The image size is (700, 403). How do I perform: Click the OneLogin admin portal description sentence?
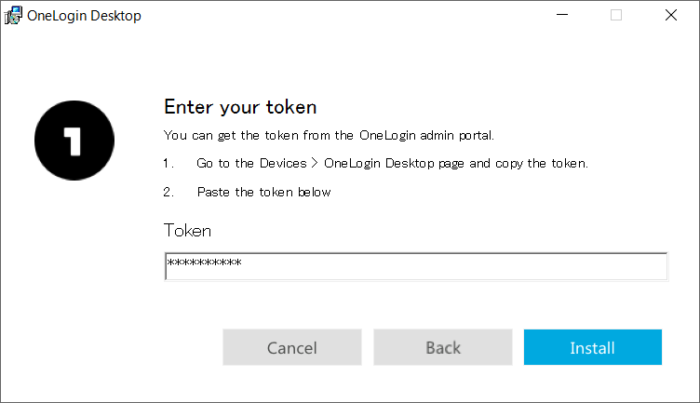[x=329, y=135]
